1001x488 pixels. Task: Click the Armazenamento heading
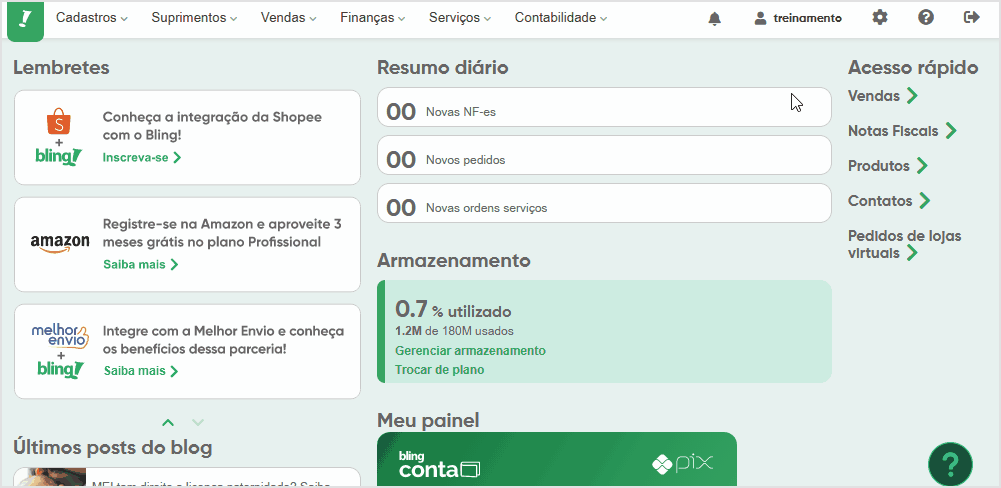tap(454, 261)
